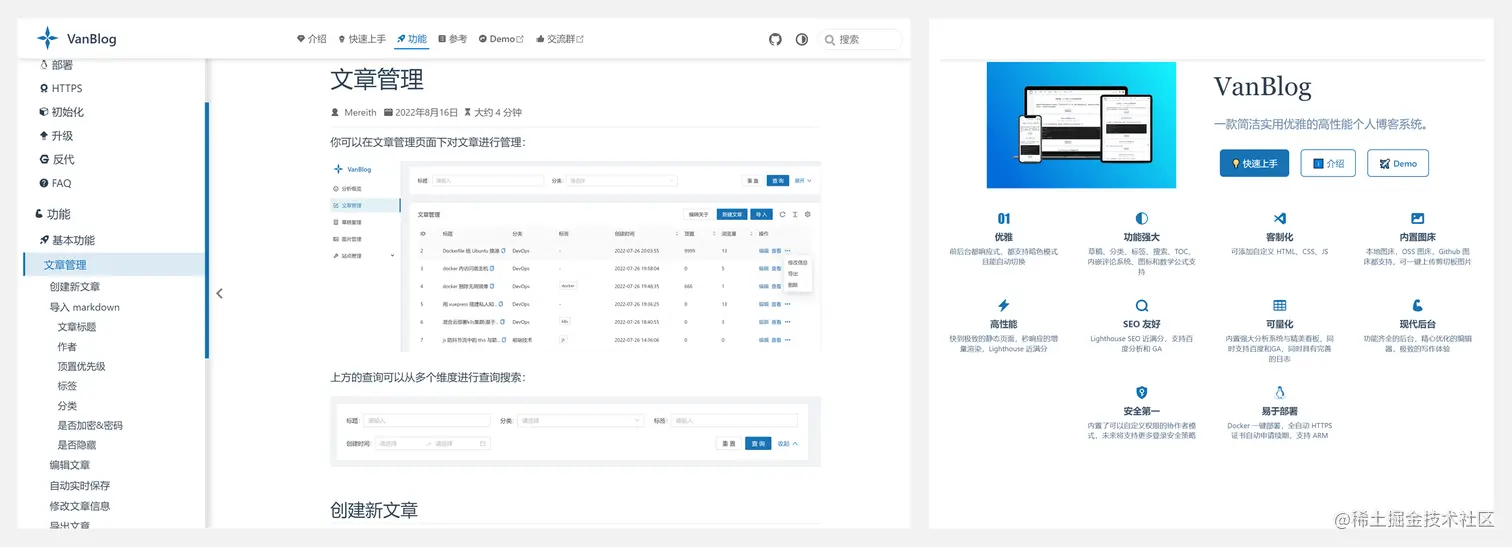Open the GitHub repository icon
The image size is (1512, 547).
(x=775, y=39)
